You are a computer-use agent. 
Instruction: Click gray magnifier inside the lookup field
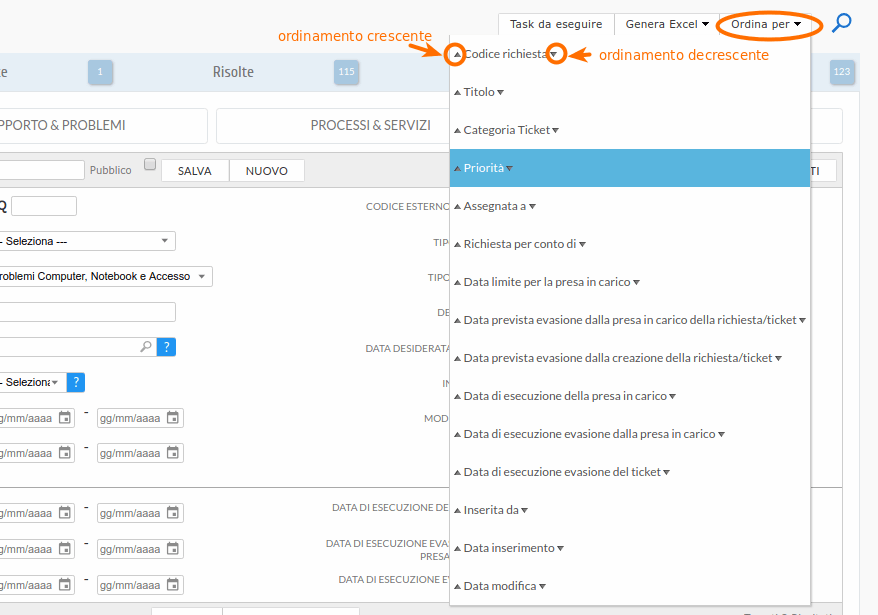tap(146, 347)
